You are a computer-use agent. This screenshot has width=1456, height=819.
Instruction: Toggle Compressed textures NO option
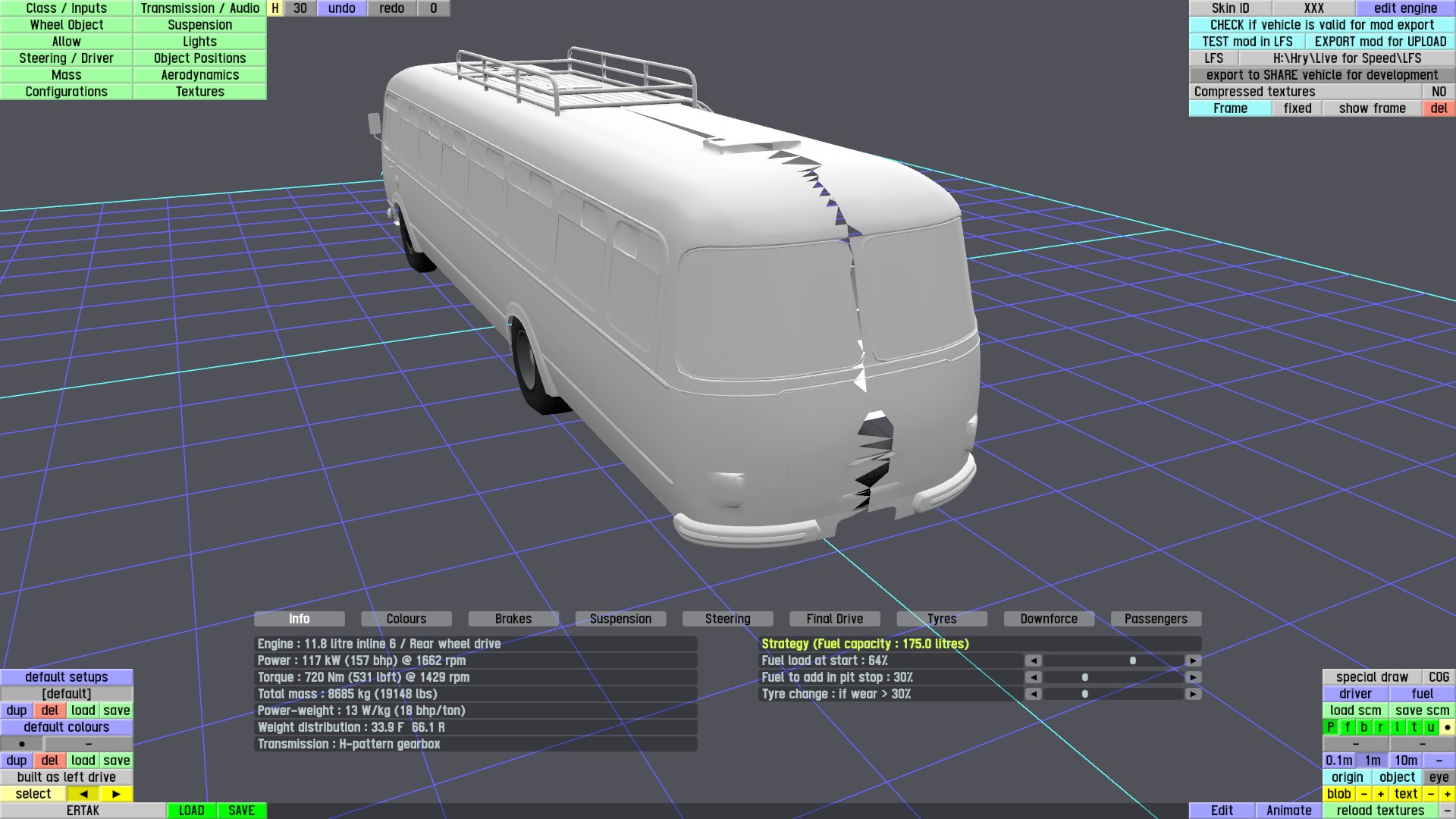(x=1439, y=92)
